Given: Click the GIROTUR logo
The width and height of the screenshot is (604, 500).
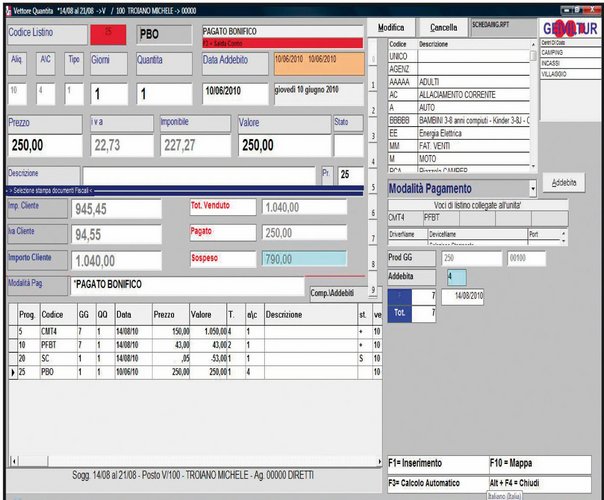Looking at the screenshot, I should (x=569, y=28).
